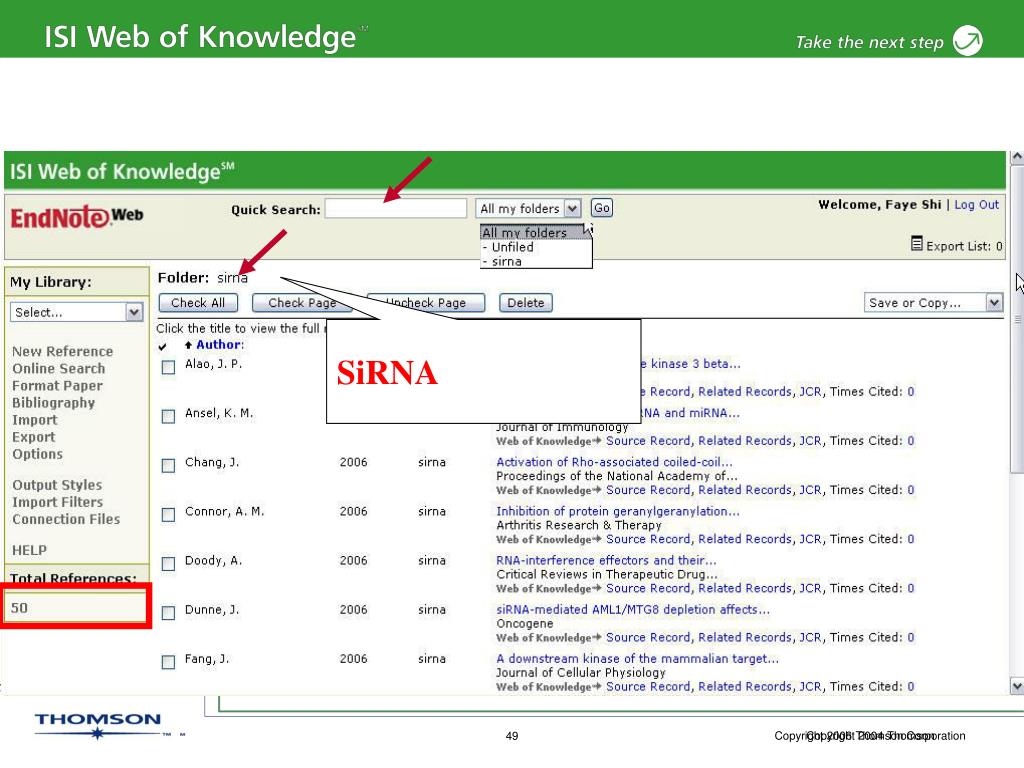Click the Thomson logo

coord(98,725)
